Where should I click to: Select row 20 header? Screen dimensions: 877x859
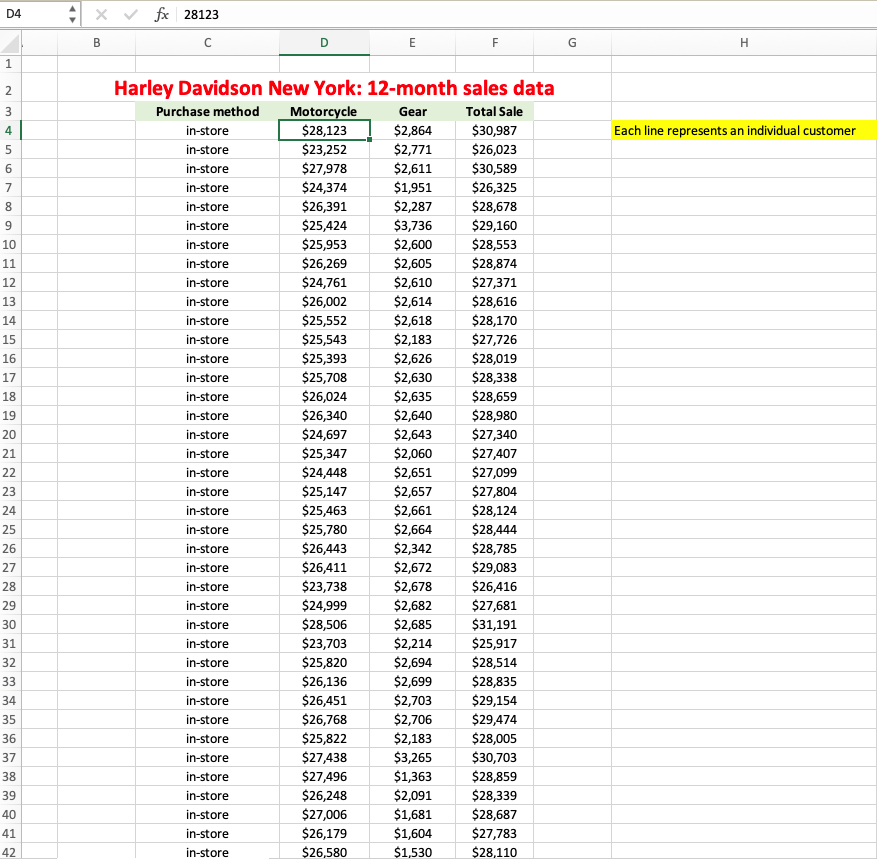pyautogui.click(x=10, y=434)
